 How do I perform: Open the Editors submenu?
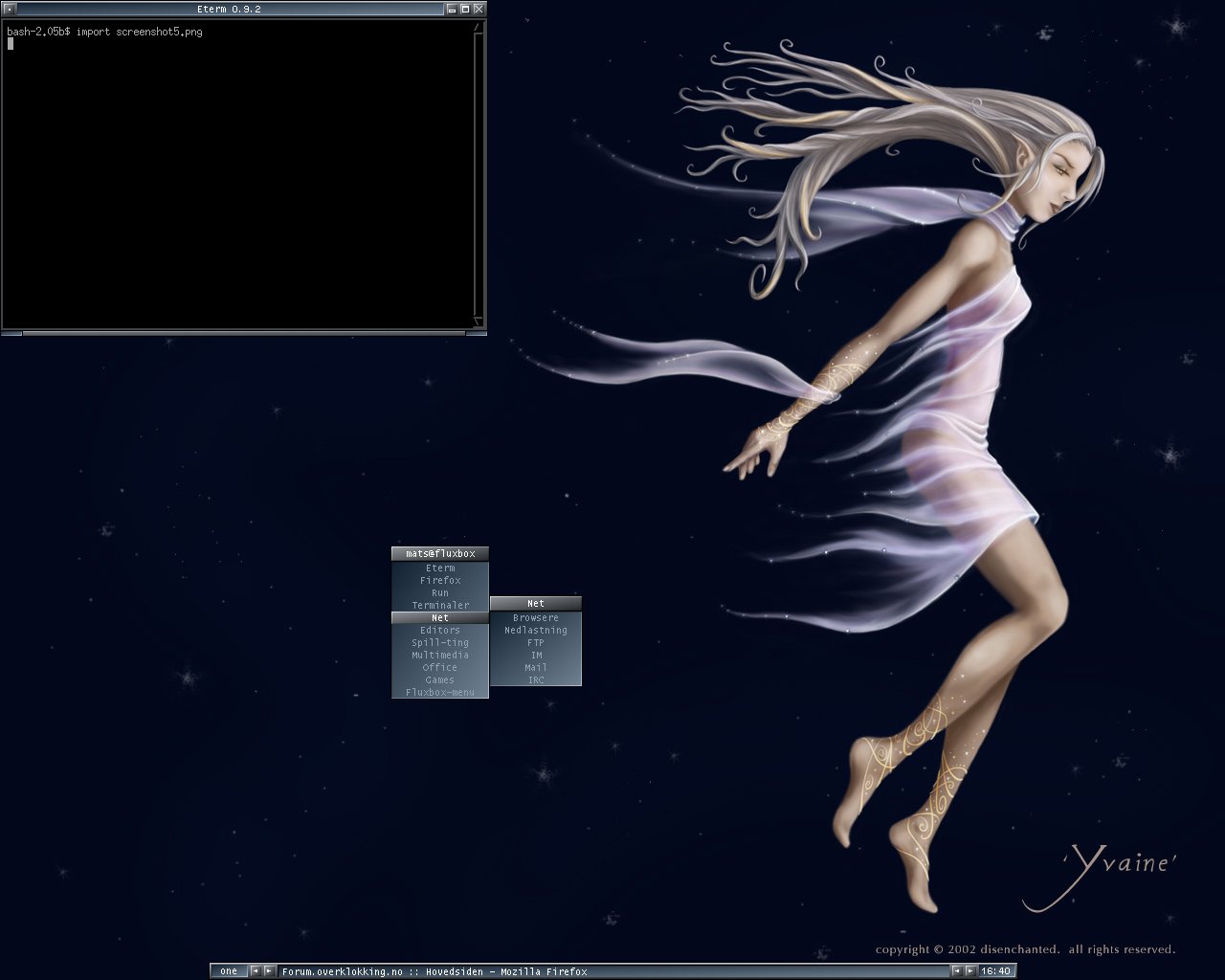click(440, 631)
